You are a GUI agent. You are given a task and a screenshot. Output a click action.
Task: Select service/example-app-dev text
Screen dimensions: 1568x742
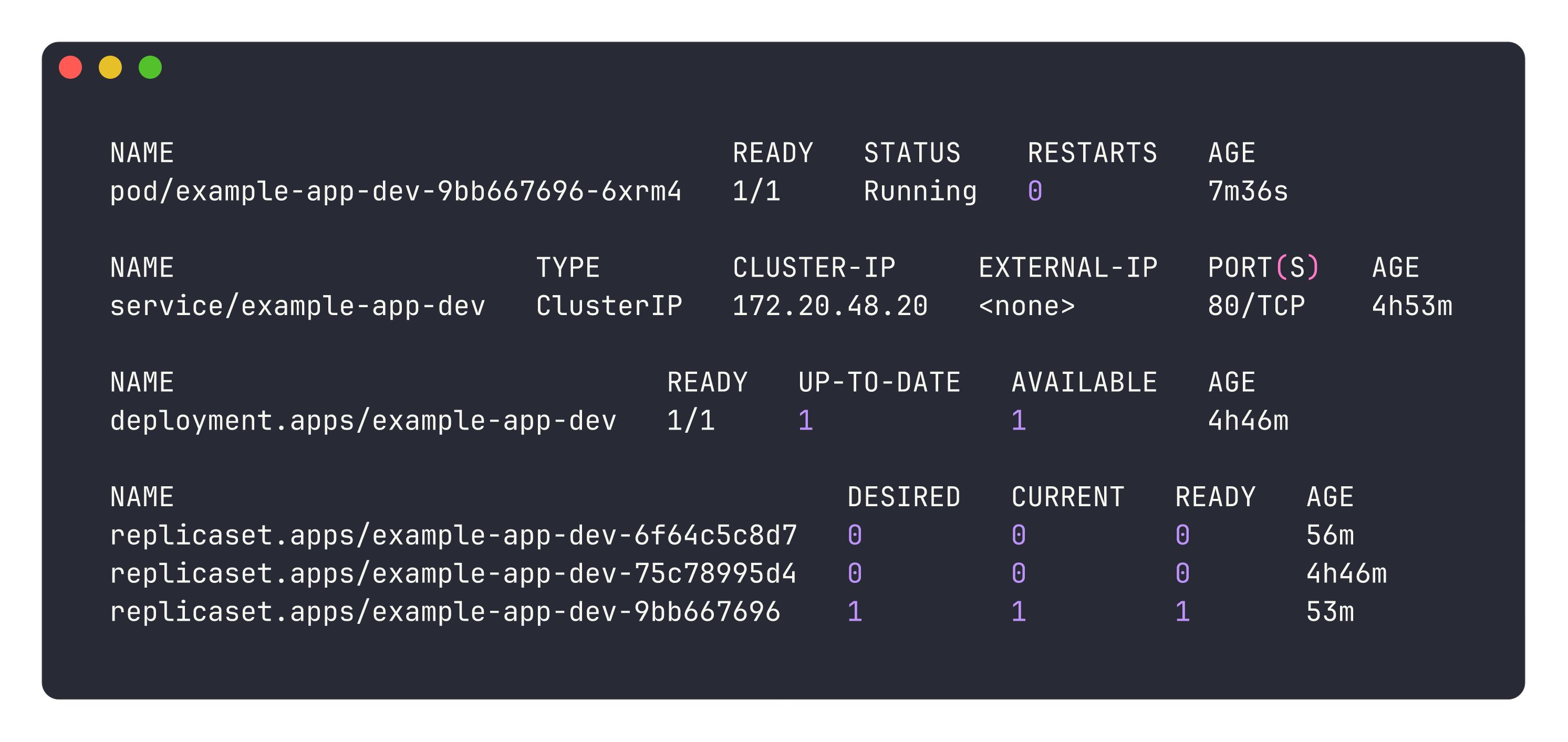(298, 306)
